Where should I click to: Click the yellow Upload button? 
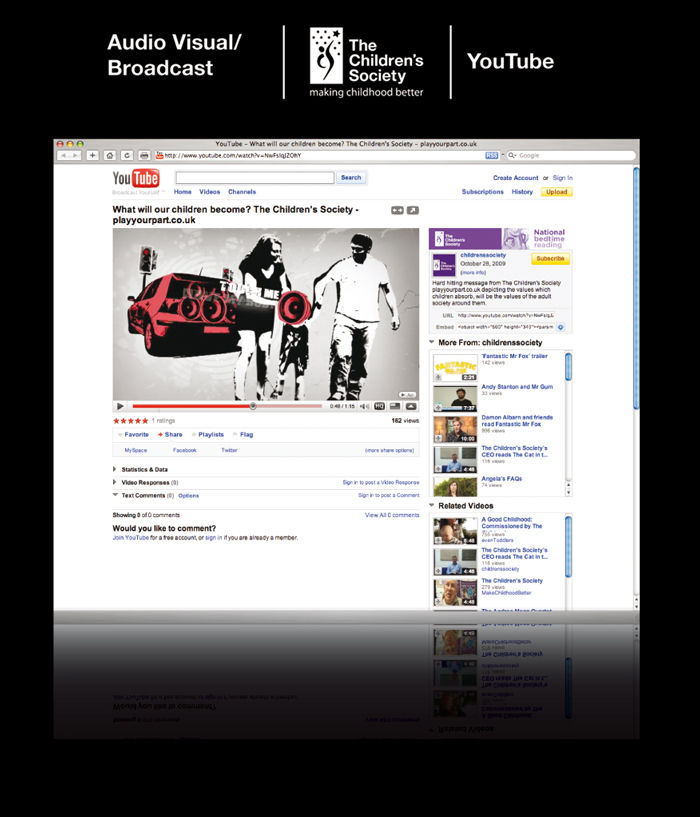(556, 192)
